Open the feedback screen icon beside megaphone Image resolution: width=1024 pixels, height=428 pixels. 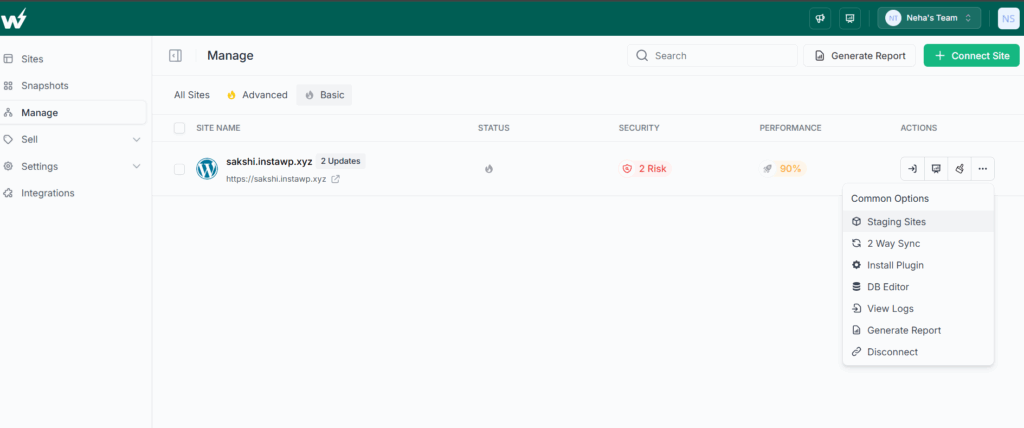tap(850, 18)
